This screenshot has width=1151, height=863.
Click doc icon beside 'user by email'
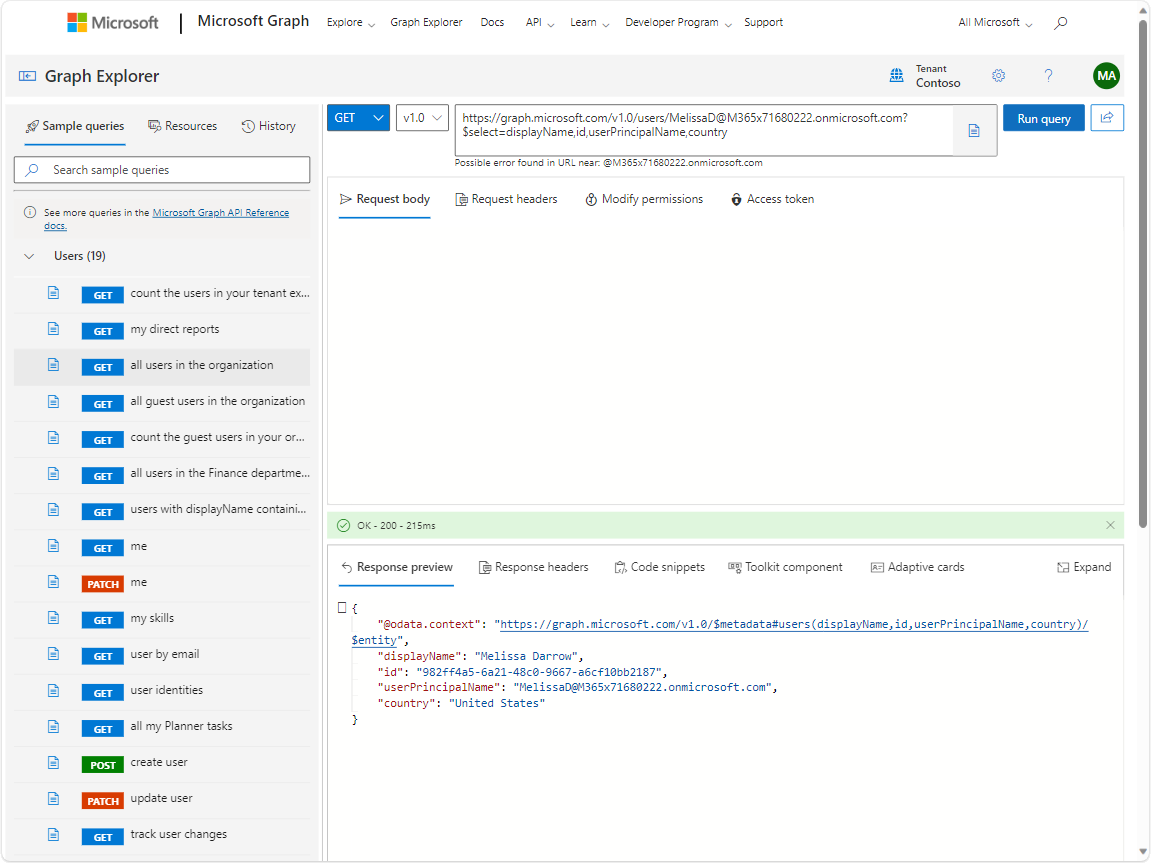pyautogui.click(x=54, y=654)
